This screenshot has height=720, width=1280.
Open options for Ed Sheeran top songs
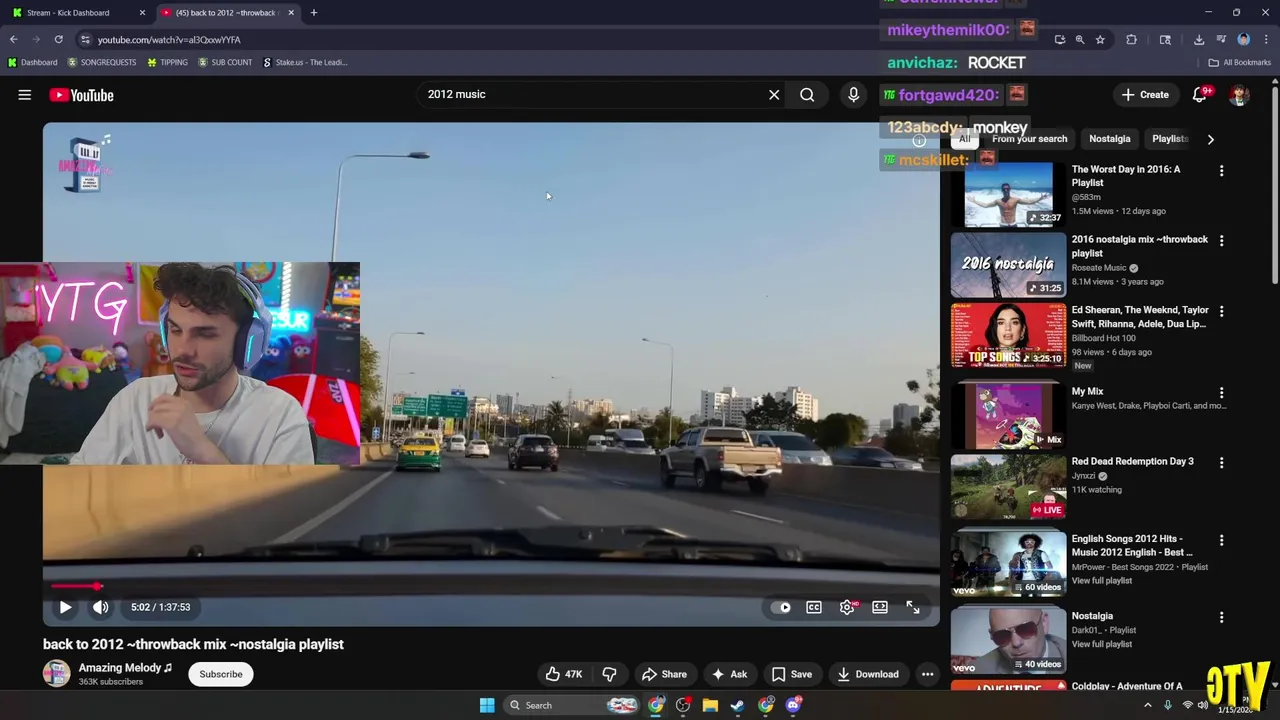tap(1221, 312)
